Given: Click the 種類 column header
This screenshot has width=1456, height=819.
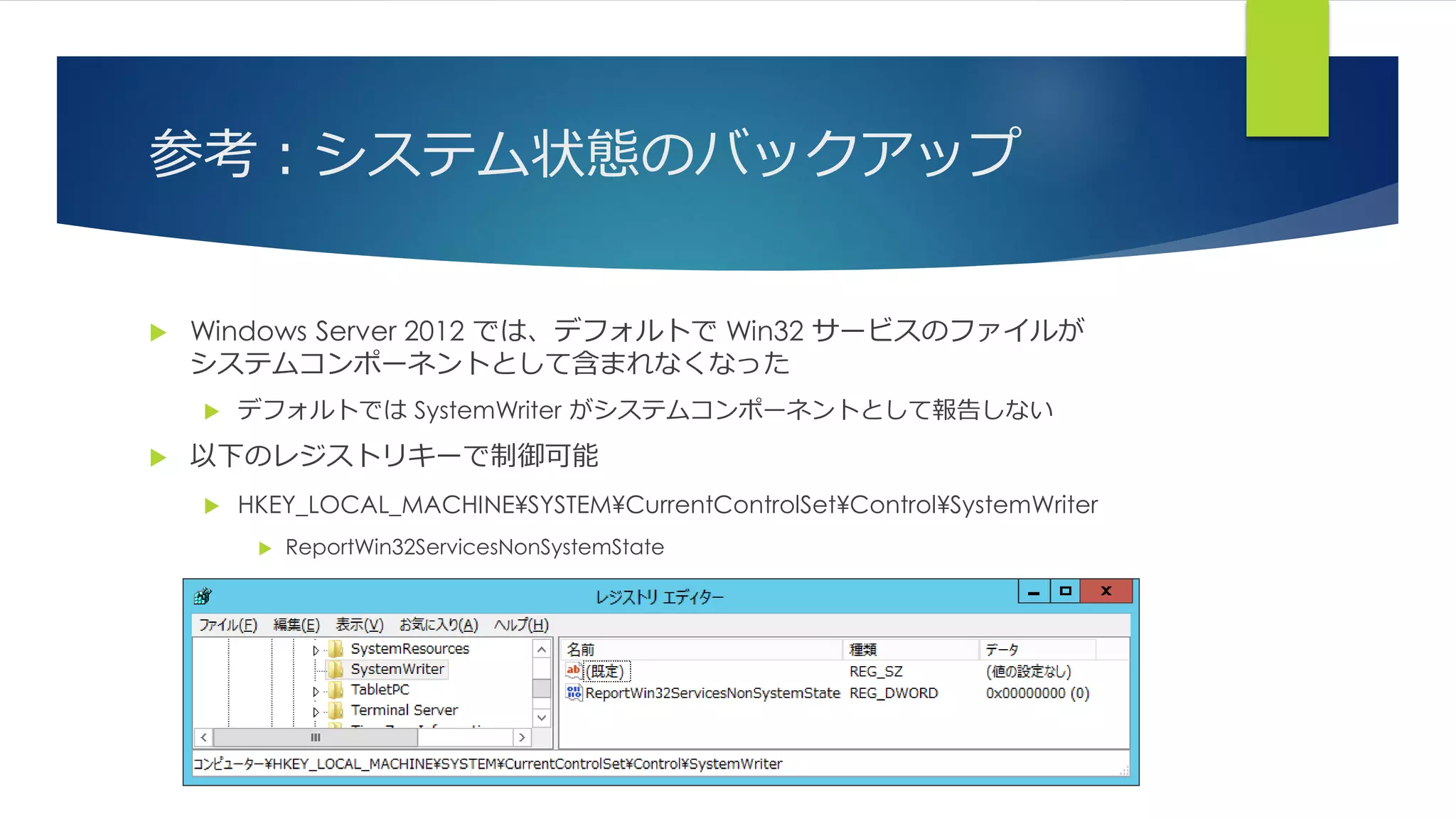Looking at the screenshot, I should (911, 649).
